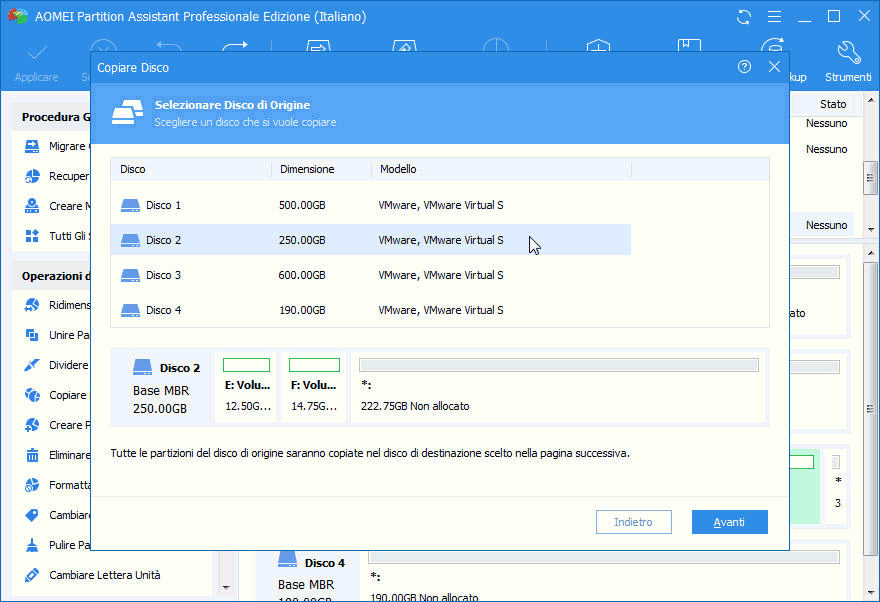
Task: Click the Disco column header
Action: 191,169
